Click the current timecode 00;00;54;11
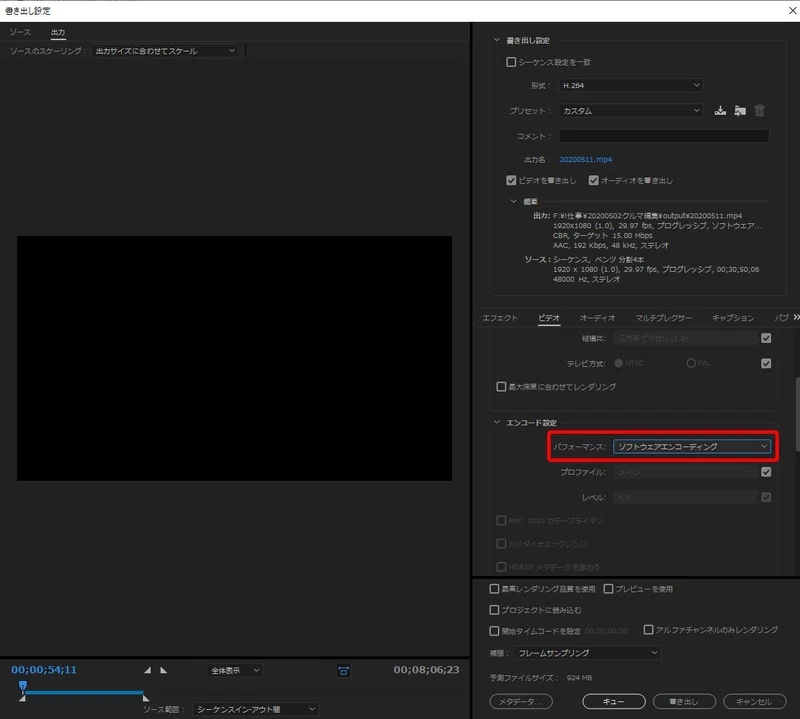 (x=44, y=670)
